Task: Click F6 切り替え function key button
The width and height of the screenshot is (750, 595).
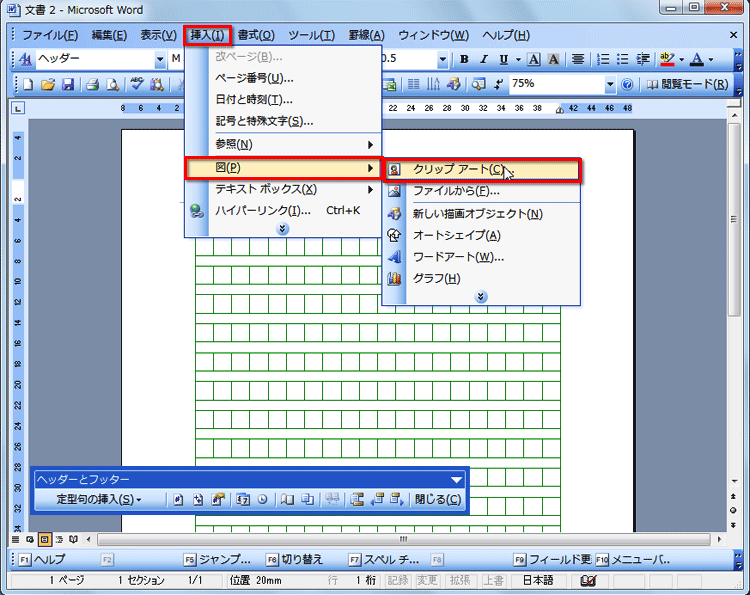Action: coord(295,560)
